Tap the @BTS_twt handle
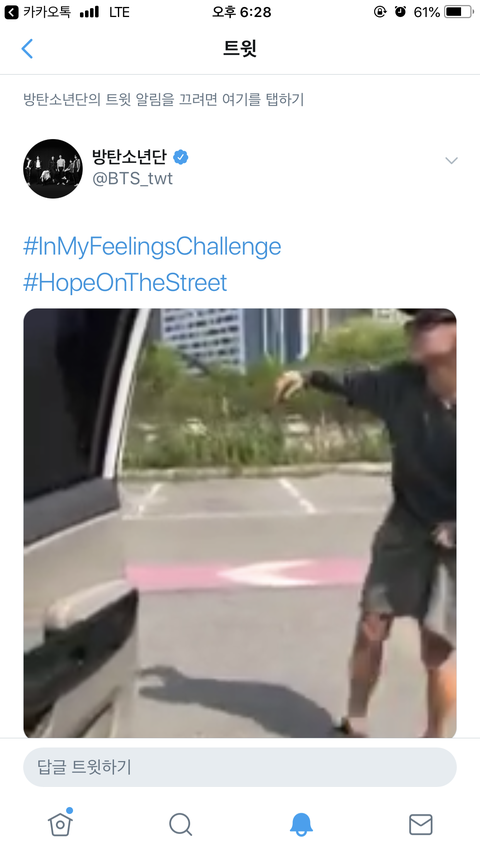Image resolution: width=480 pixels, height=853 pixels. point(133,178)
